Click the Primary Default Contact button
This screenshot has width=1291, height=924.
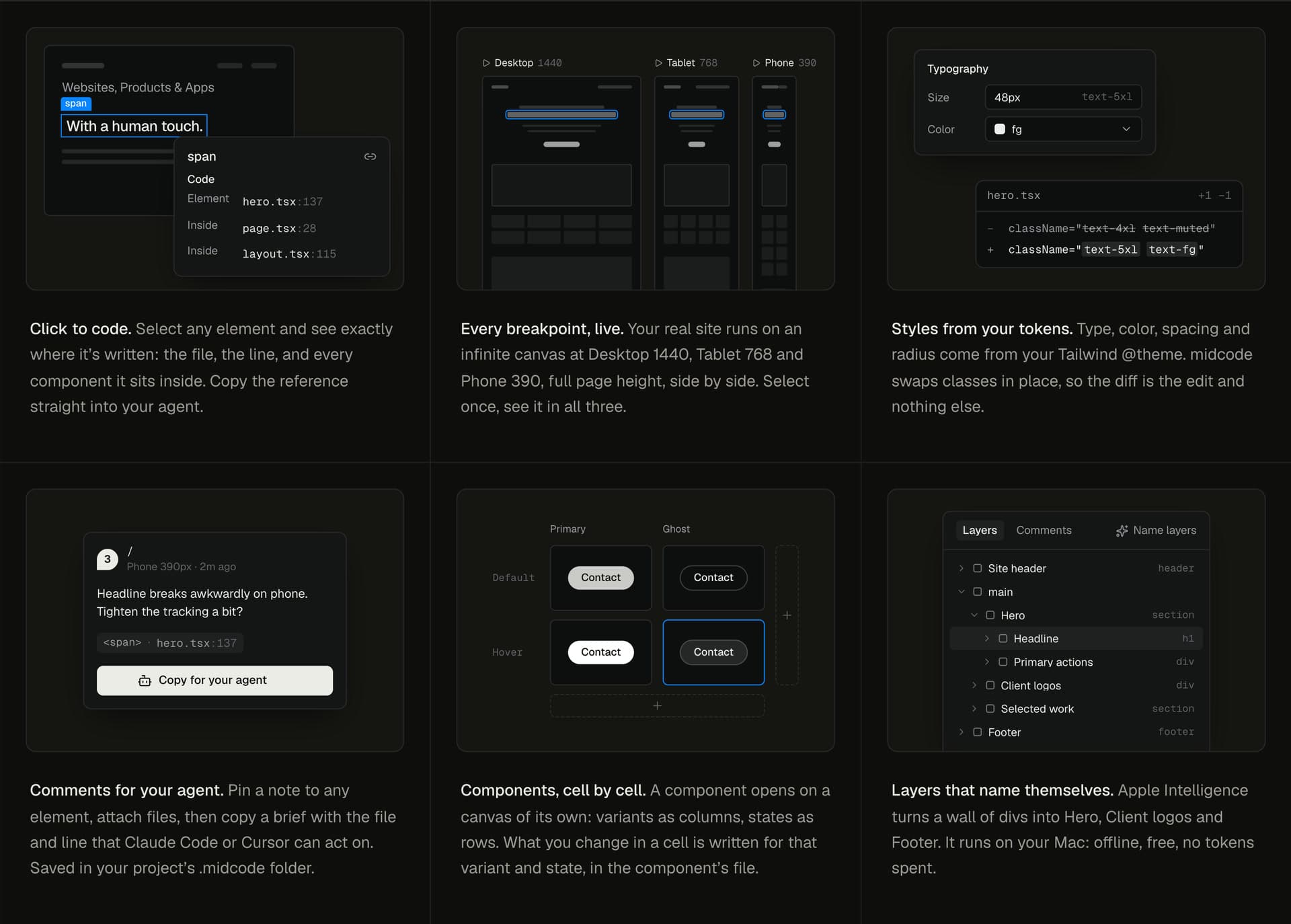tap(600, 578)
